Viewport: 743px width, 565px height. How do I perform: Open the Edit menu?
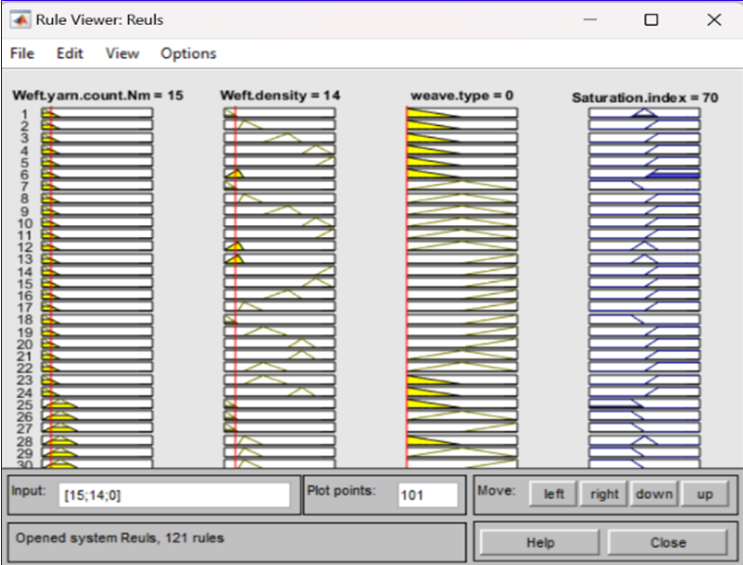69,53
